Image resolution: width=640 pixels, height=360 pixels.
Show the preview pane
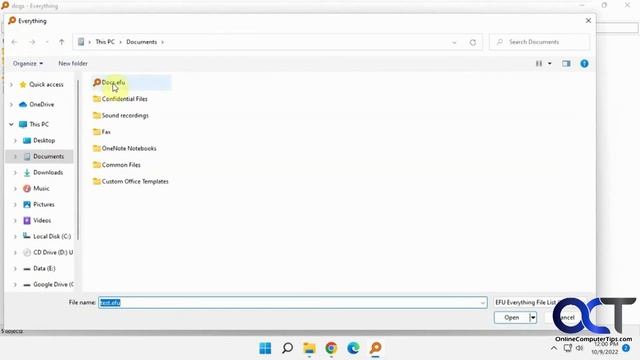pos(566,64)
